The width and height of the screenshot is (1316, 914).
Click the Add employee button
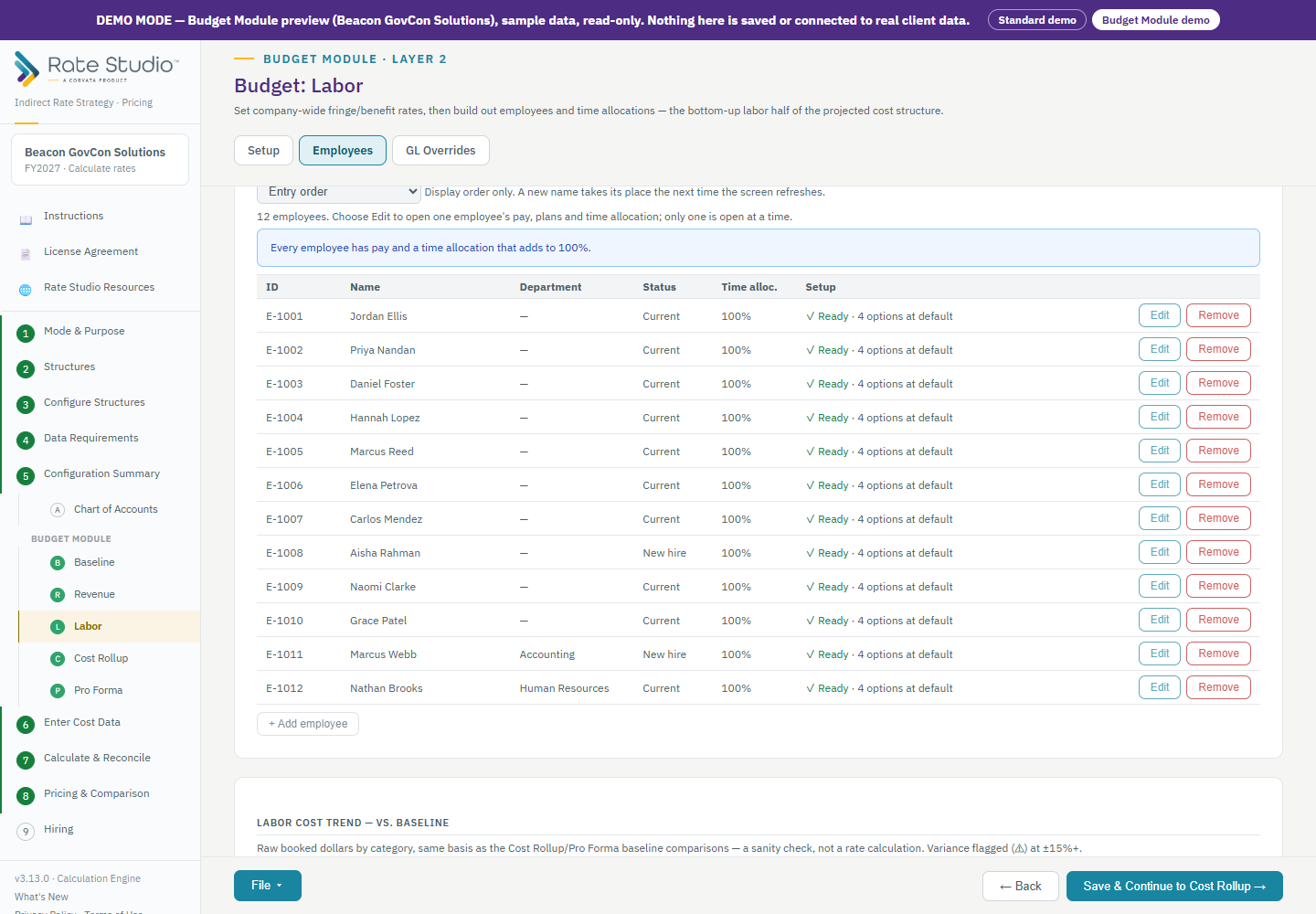308,724
